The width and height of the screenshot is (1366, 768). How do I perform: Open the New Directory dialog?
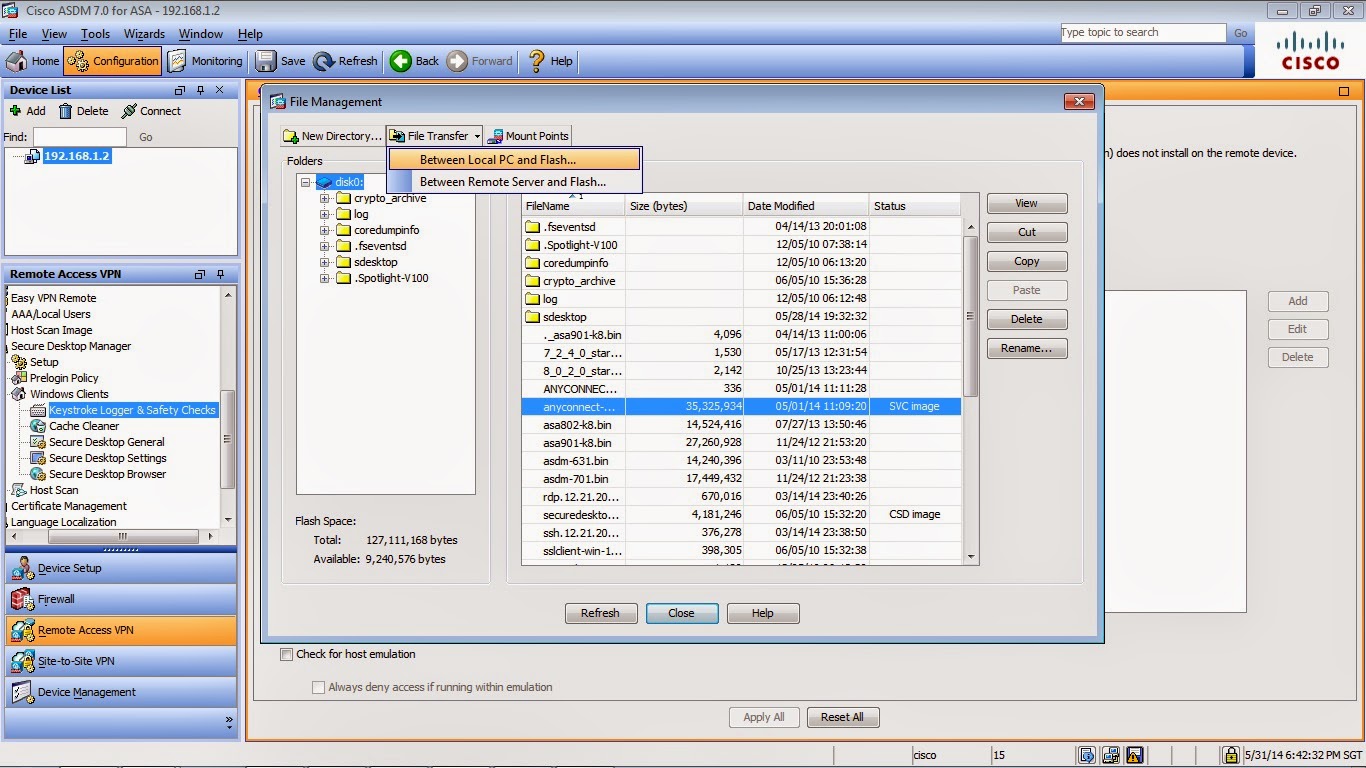332,135
